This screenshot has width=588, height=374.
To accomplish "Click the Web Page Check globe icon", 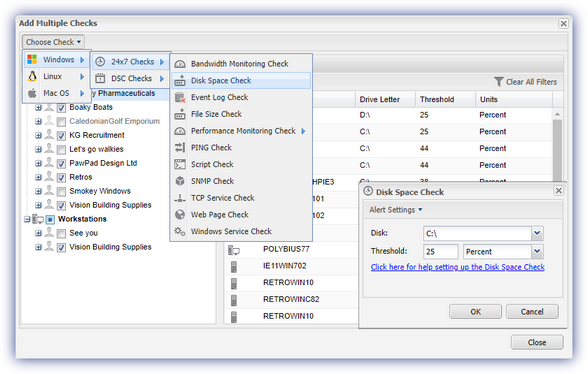I will (x=180, y=215).
